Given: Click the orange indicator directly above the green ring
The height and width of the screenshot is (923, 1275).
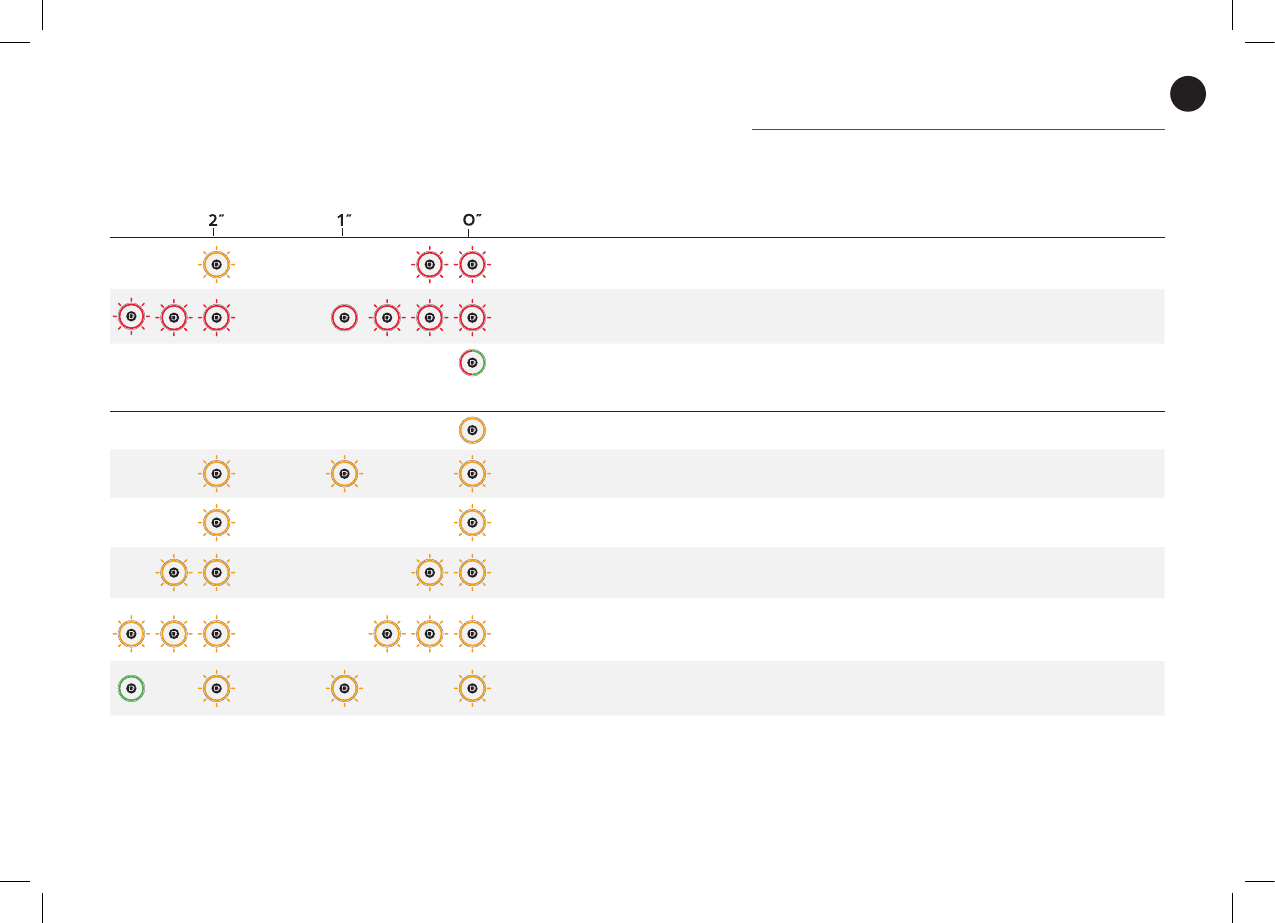Looking at the screenshot, I should click(x=130, y=634).
